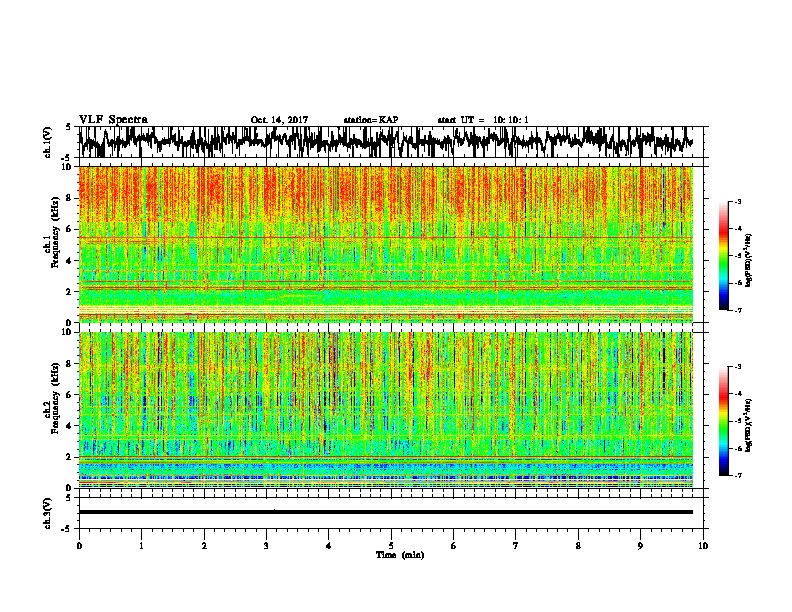This screenshot has width=792, height=612.
Task: Click the ch.2 spectrogram panel
Action: click(x=386, y=410)
